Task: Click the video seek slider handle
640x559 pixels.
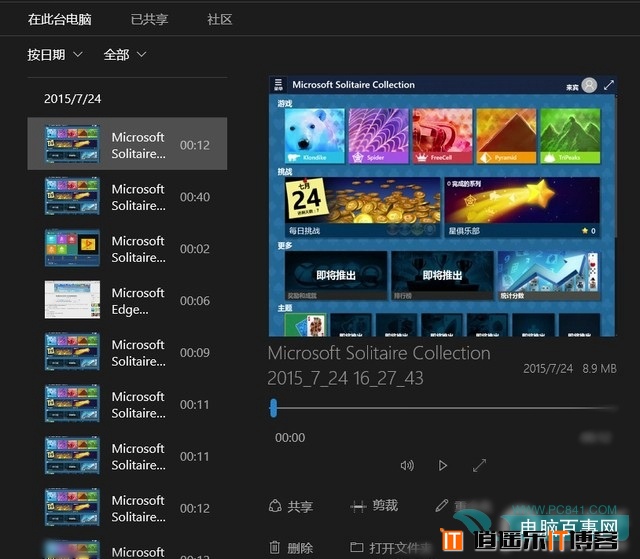Action: click(x=273, y=408)
